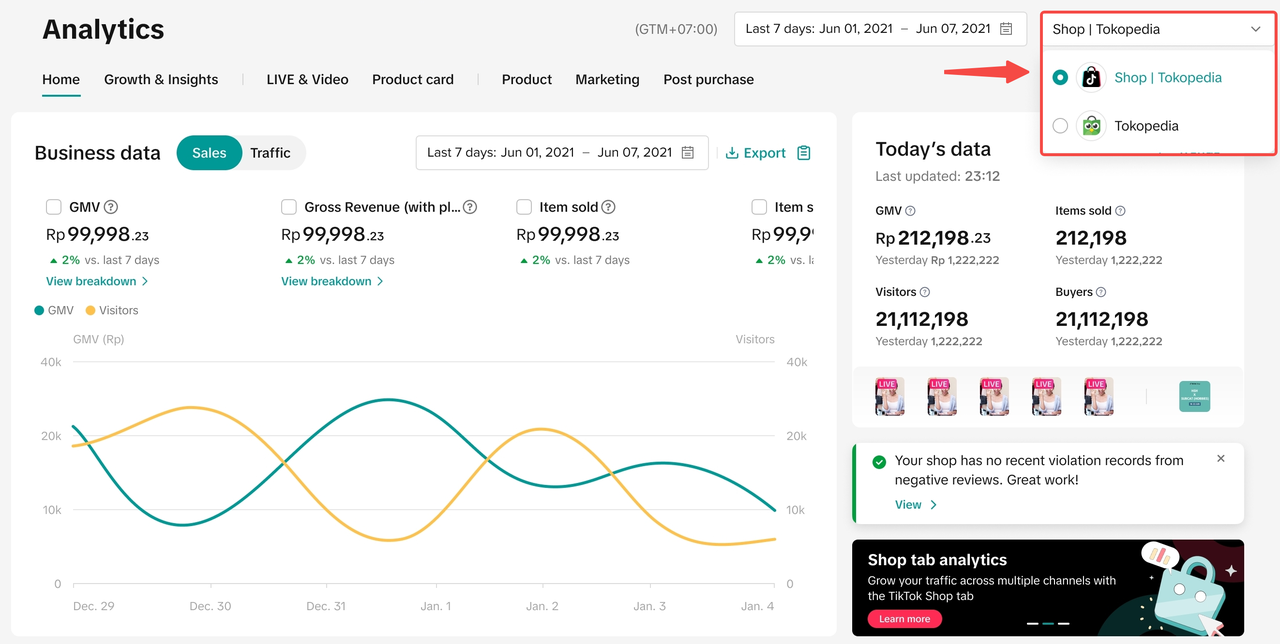This screenshot has width=1280, height=644.
Task: Open the LIVE & Video tab
Action: click(x=307, y=79)
